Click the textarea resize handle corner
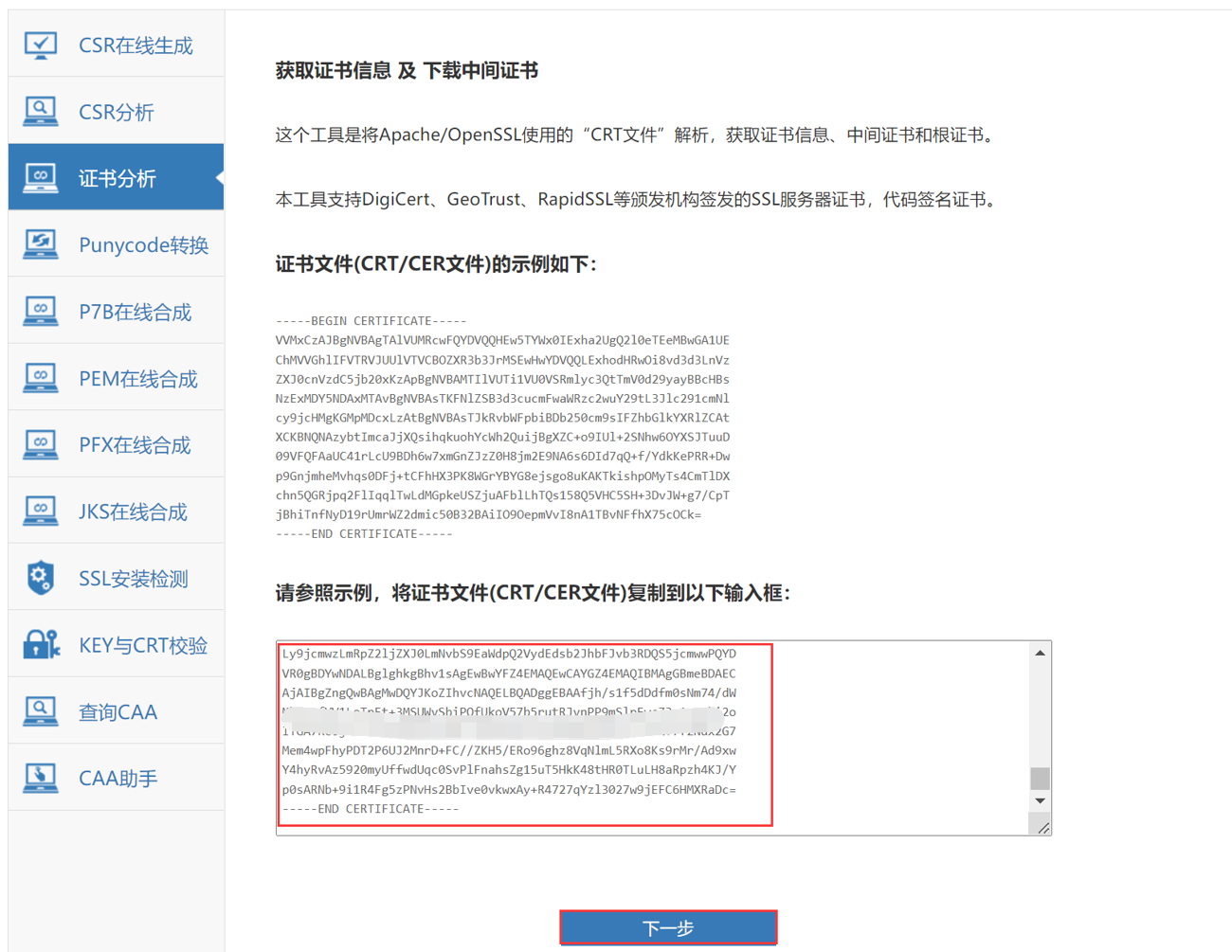This screenshot has width=1232, height=952. tap(1043, 828)
